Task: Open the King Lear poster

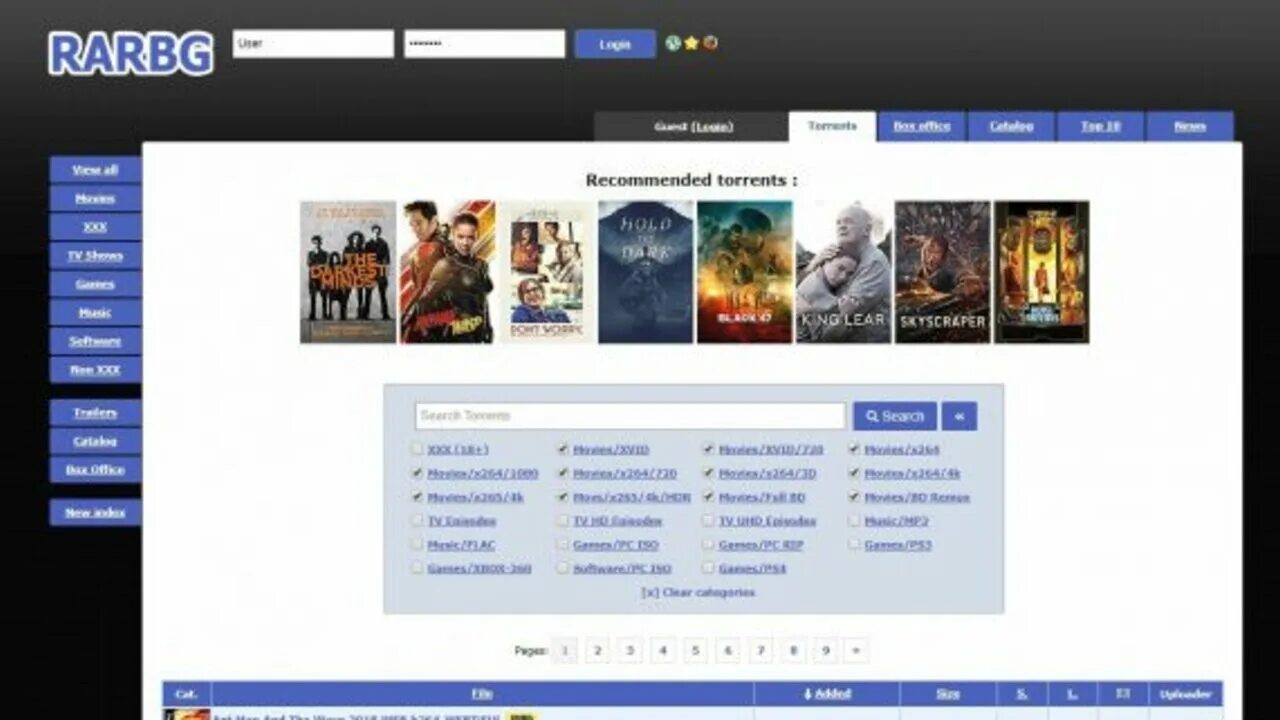Action: 843,272
